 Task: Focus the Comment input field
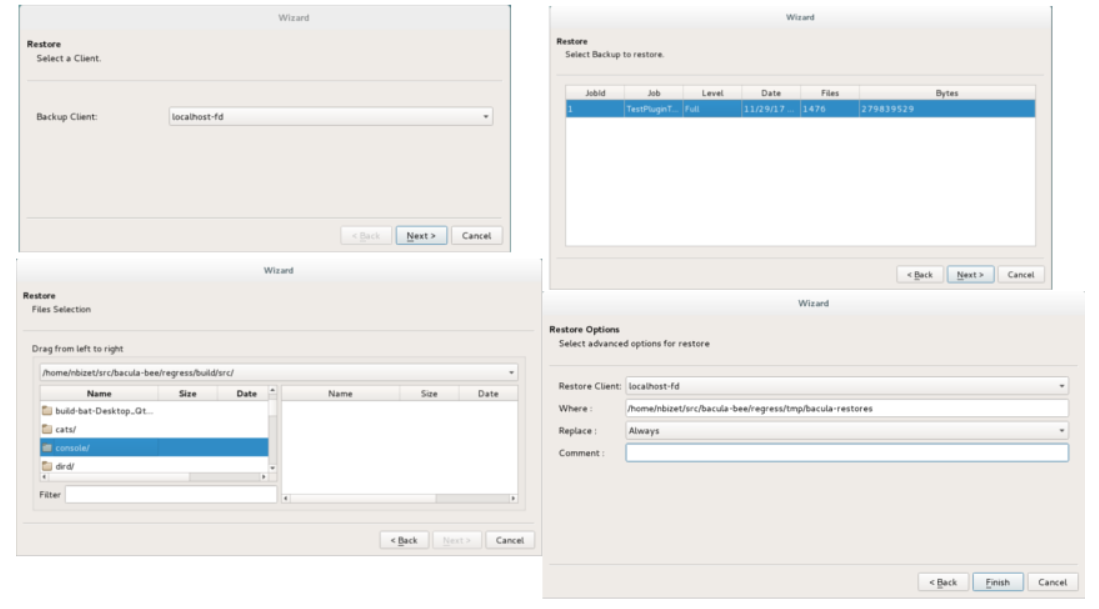(x=846, y=453)
